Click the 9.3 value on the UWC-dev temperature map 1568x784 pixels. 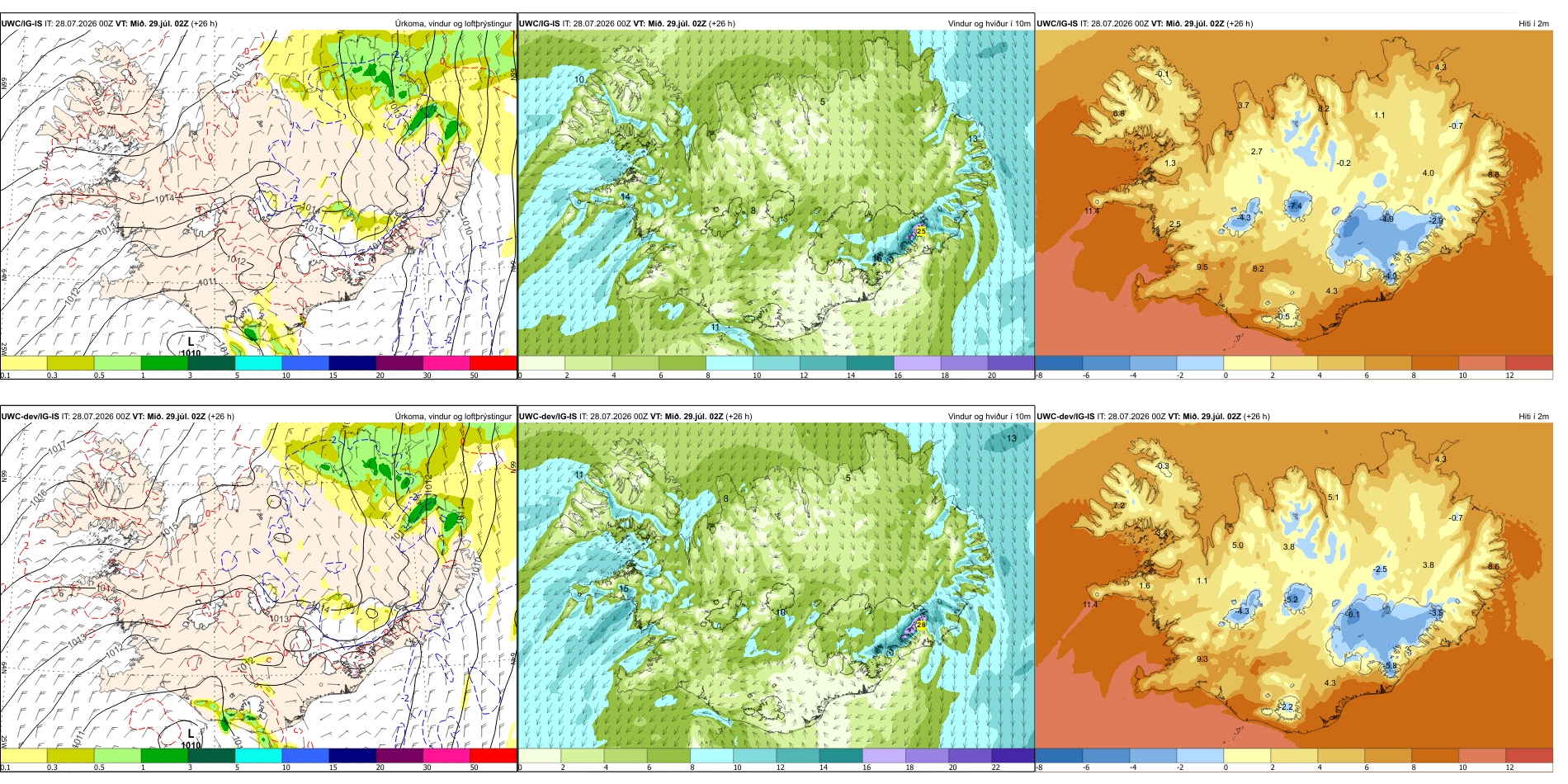pyautogui.click(x=1202, y=659)
